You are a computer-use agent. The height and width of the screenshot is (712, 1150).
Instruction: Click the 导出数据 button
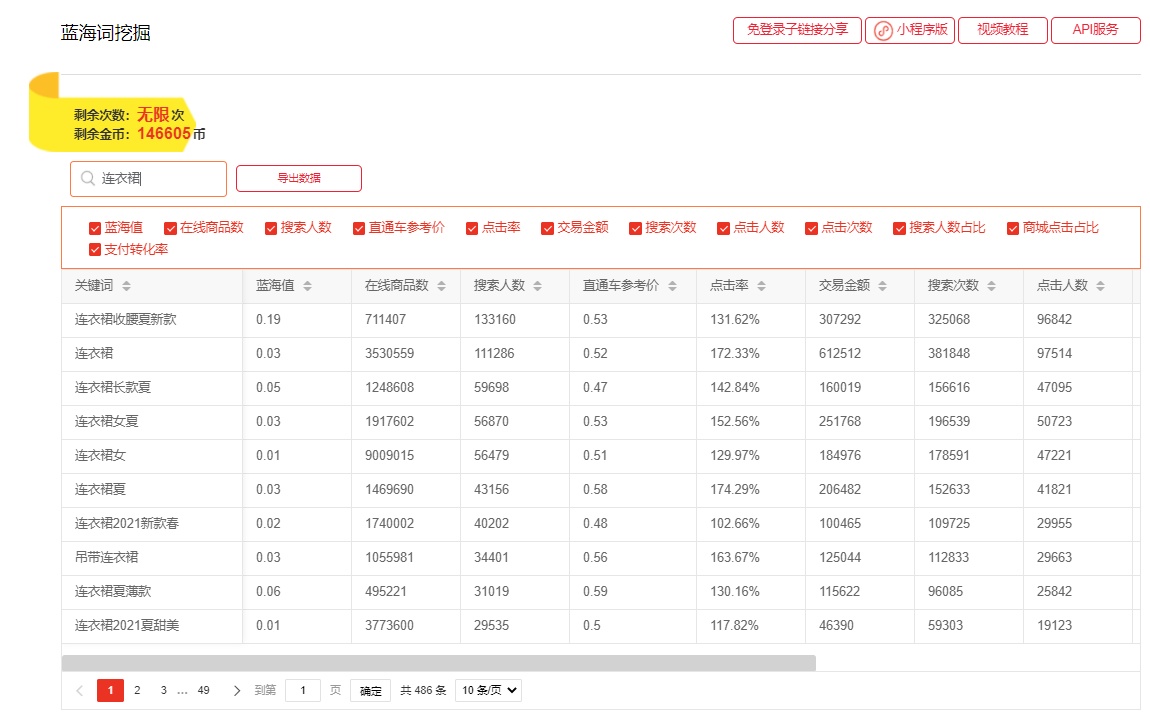(298, 178)
